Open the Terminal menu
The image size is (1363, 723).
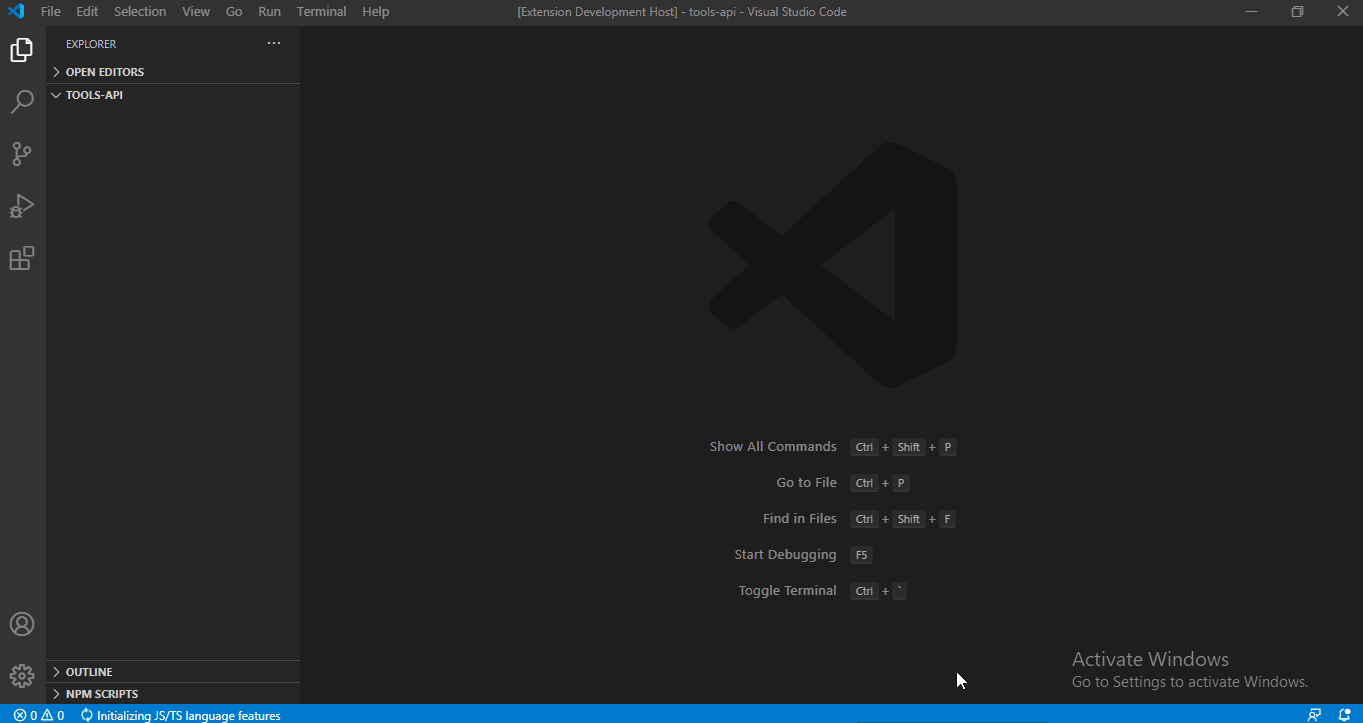[322, 12]
